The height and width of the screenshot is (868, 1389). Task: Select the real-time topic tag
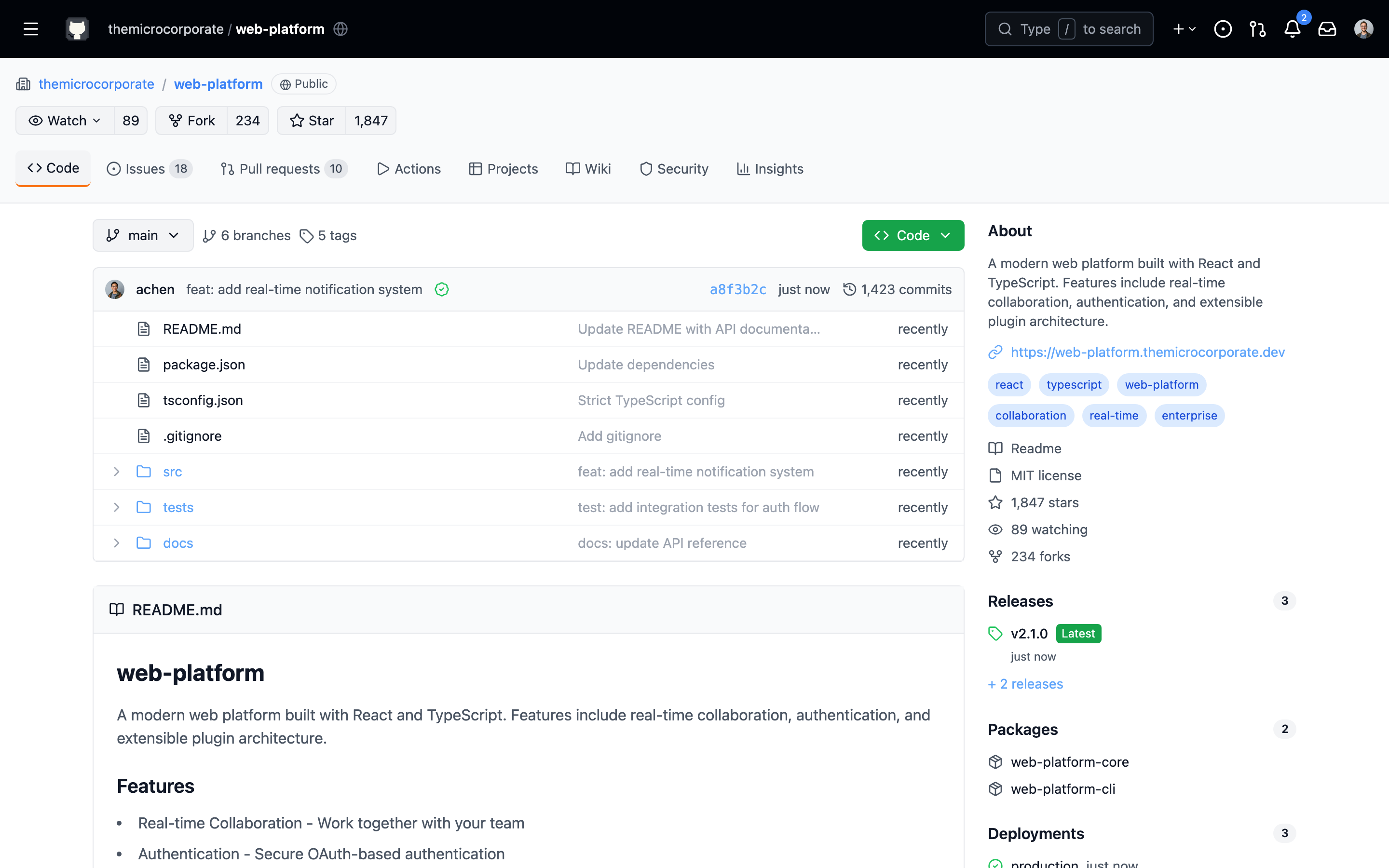pos(1114,416)
